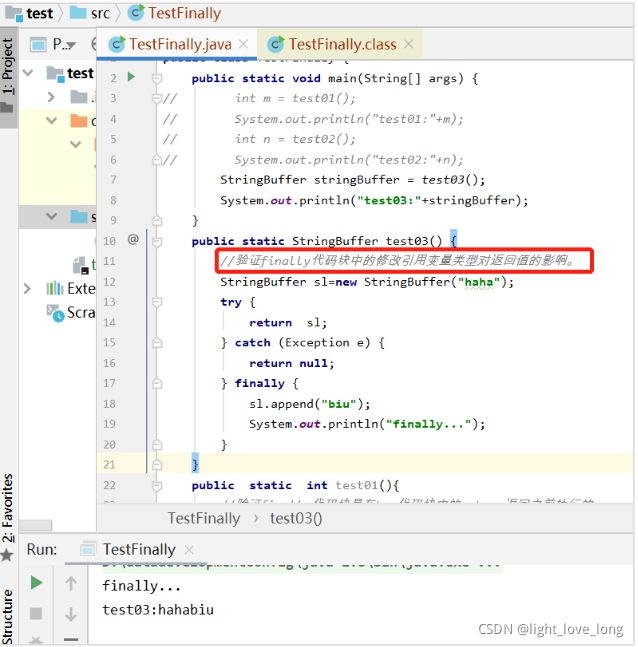Click the 'test03:hahabiu' console output line
638x647 pixels.
(x=158, y=610)
